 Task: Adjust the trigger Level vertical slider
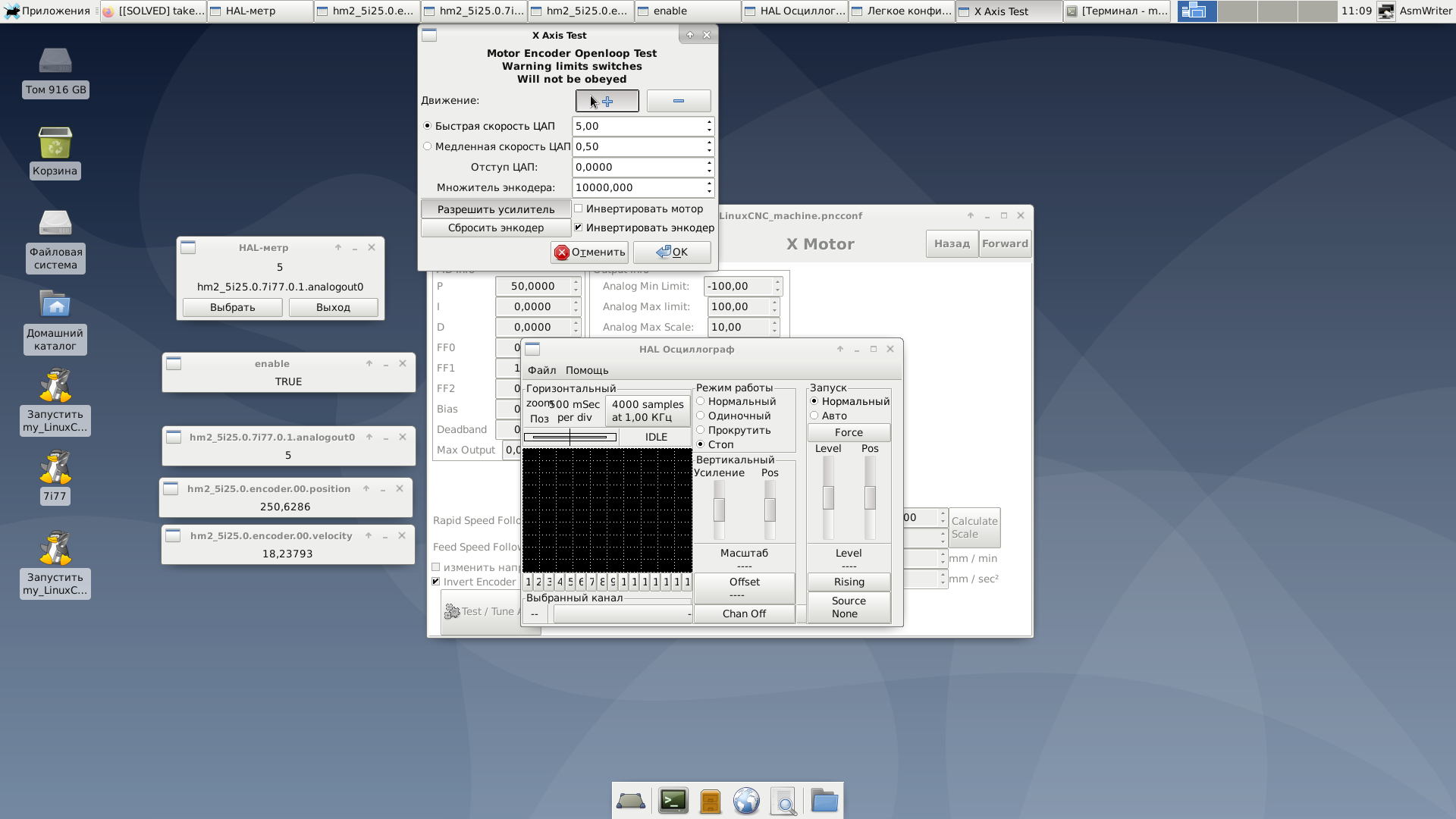tap(828, 497)
